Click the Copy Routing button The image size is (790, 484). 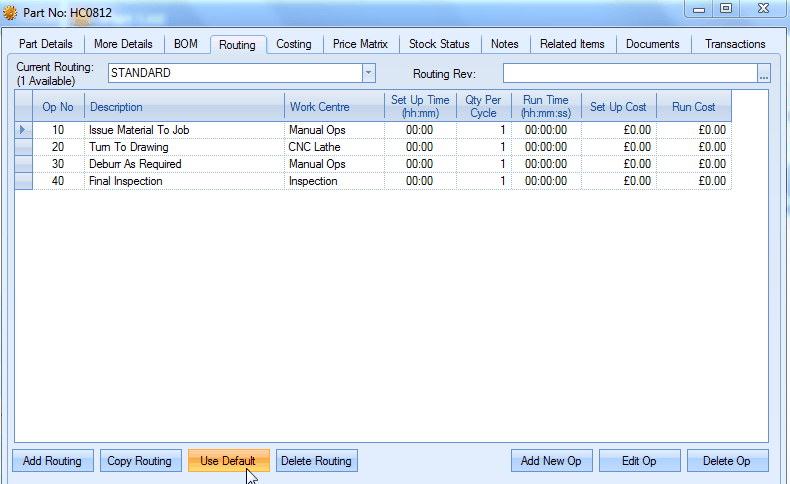[140, 461]
